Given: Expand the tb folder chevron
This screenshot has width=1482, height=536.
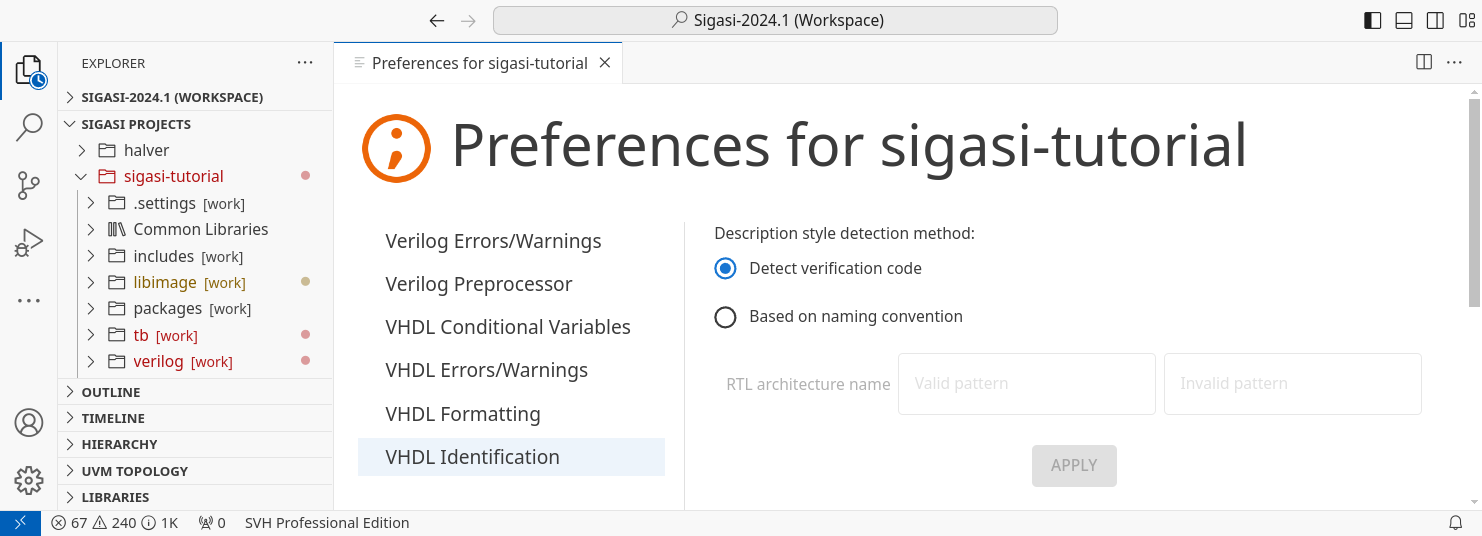Looking at the screenshot, I should [x=91, y=335].
